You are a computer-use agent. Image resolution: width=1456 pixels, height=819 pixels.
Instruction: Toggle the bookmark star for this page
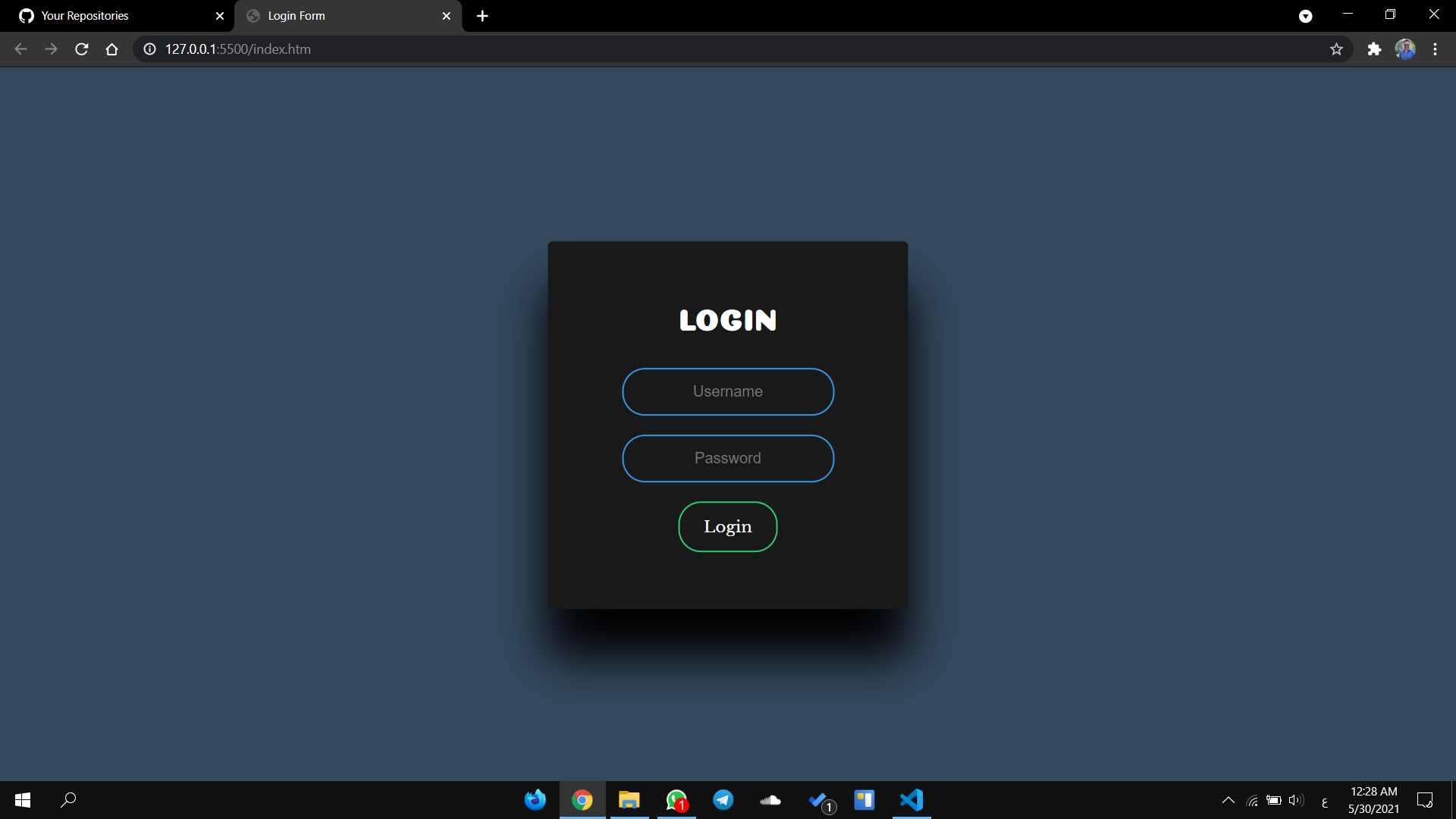1336,49
